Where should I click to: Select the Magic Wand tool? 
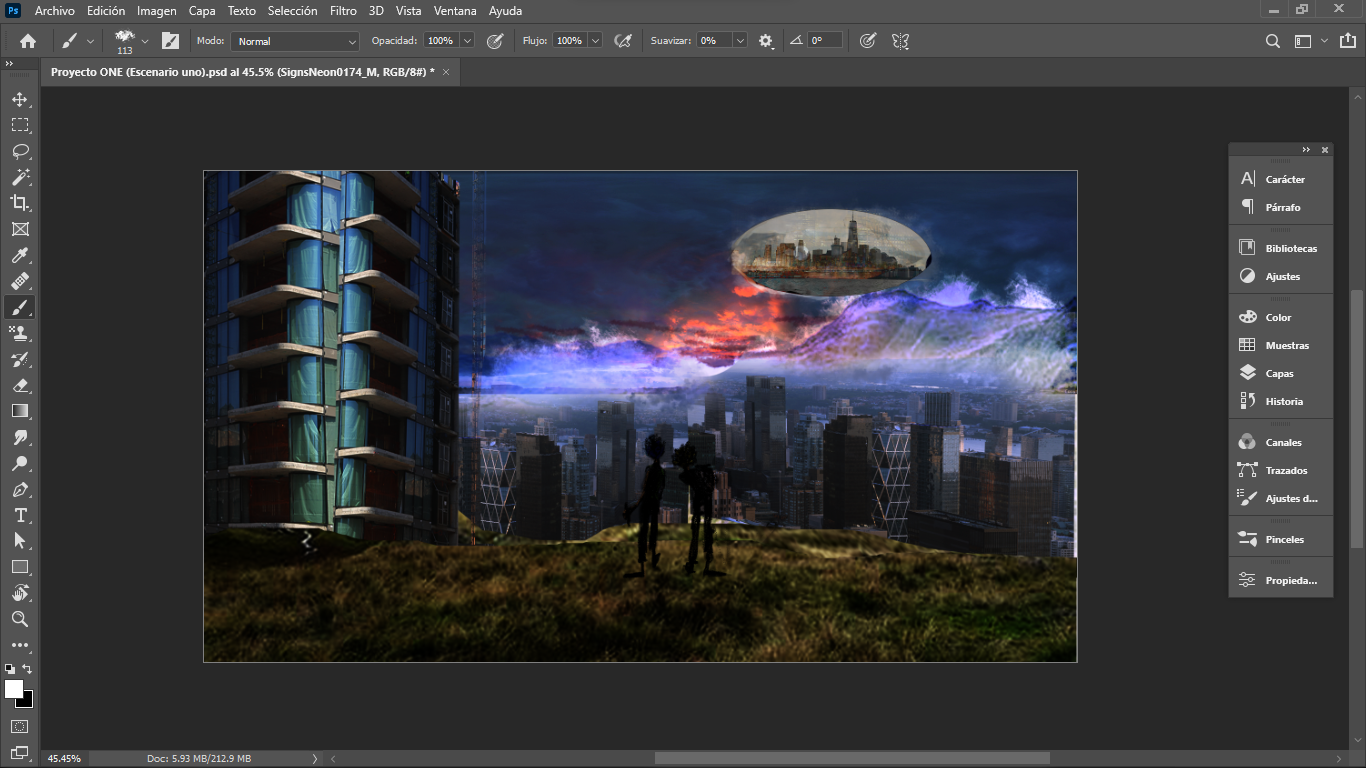point(20,177)
